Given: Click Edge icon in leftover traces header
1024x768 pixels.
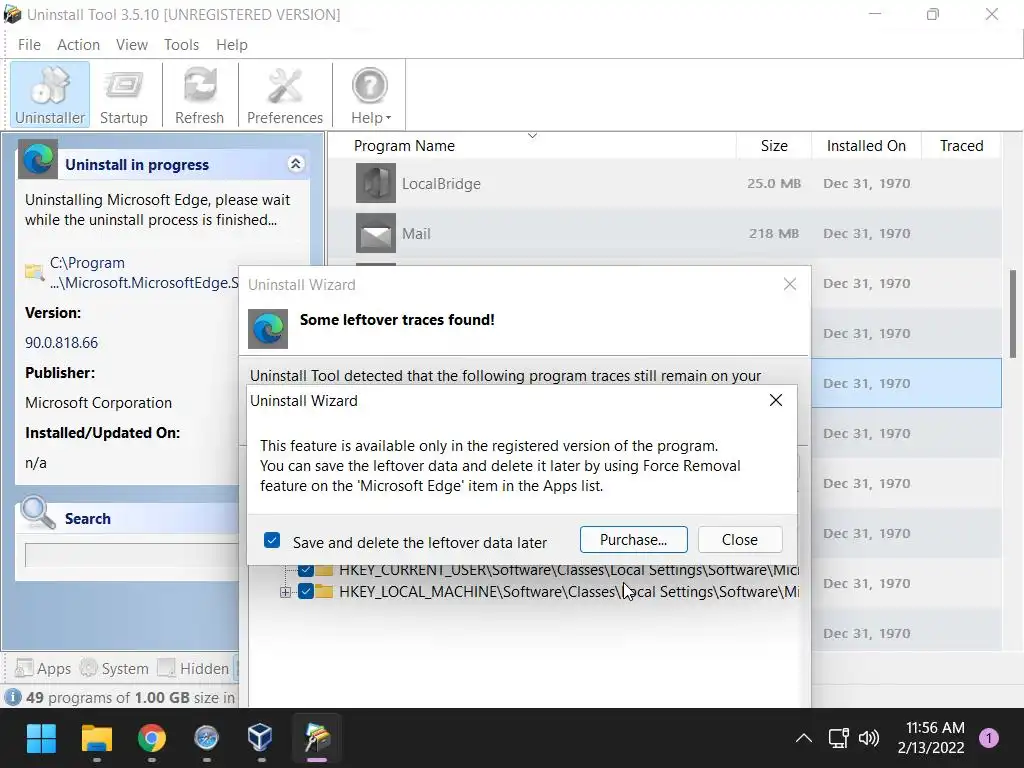Looking at the screenshot, I should coord(268,328).
